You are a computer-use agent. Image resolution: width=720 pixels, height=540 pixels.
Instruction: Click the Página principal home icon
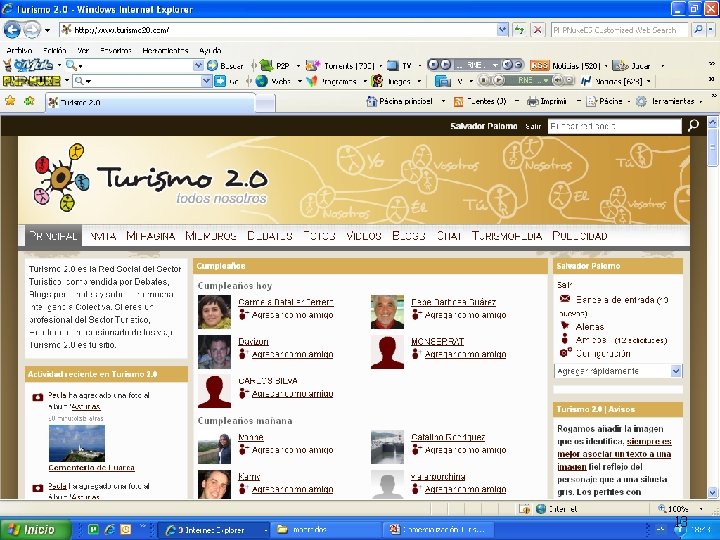(x=371, y=101)
